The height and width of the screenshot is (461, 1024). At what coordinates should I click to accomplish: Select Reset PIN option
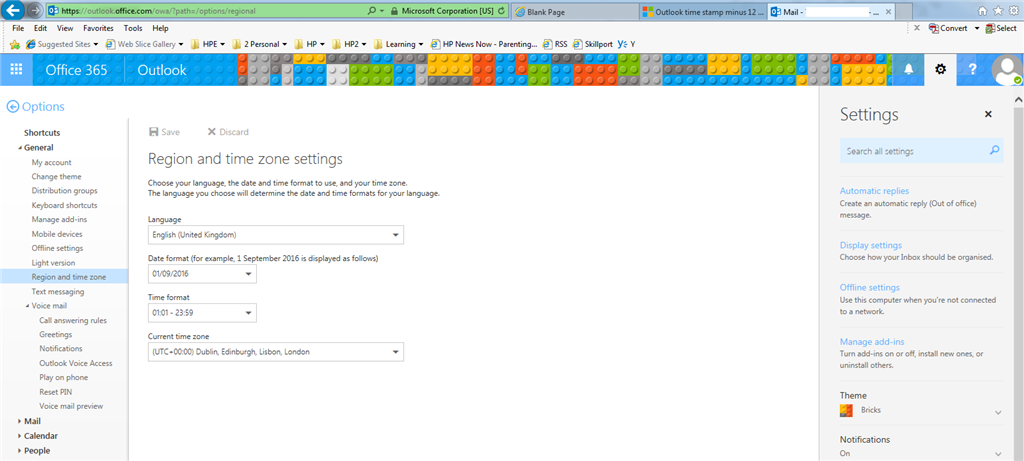click(x=56, y=392)
